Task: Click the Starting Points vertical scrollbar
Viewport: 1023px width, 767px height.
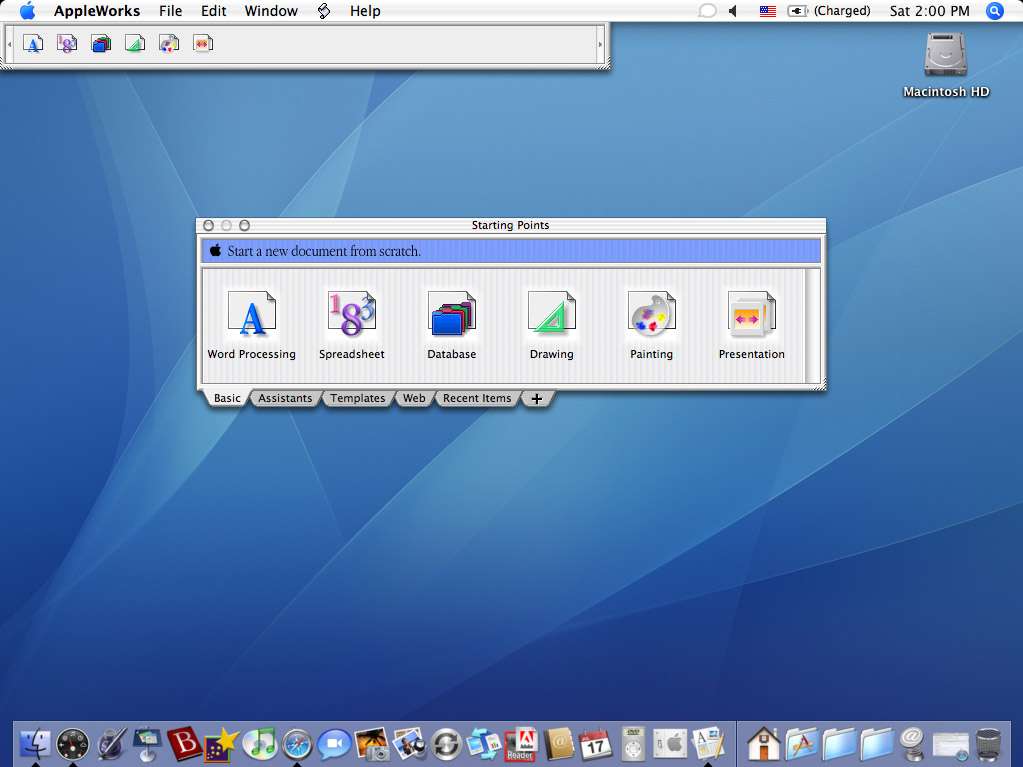Action: (812, 325)
